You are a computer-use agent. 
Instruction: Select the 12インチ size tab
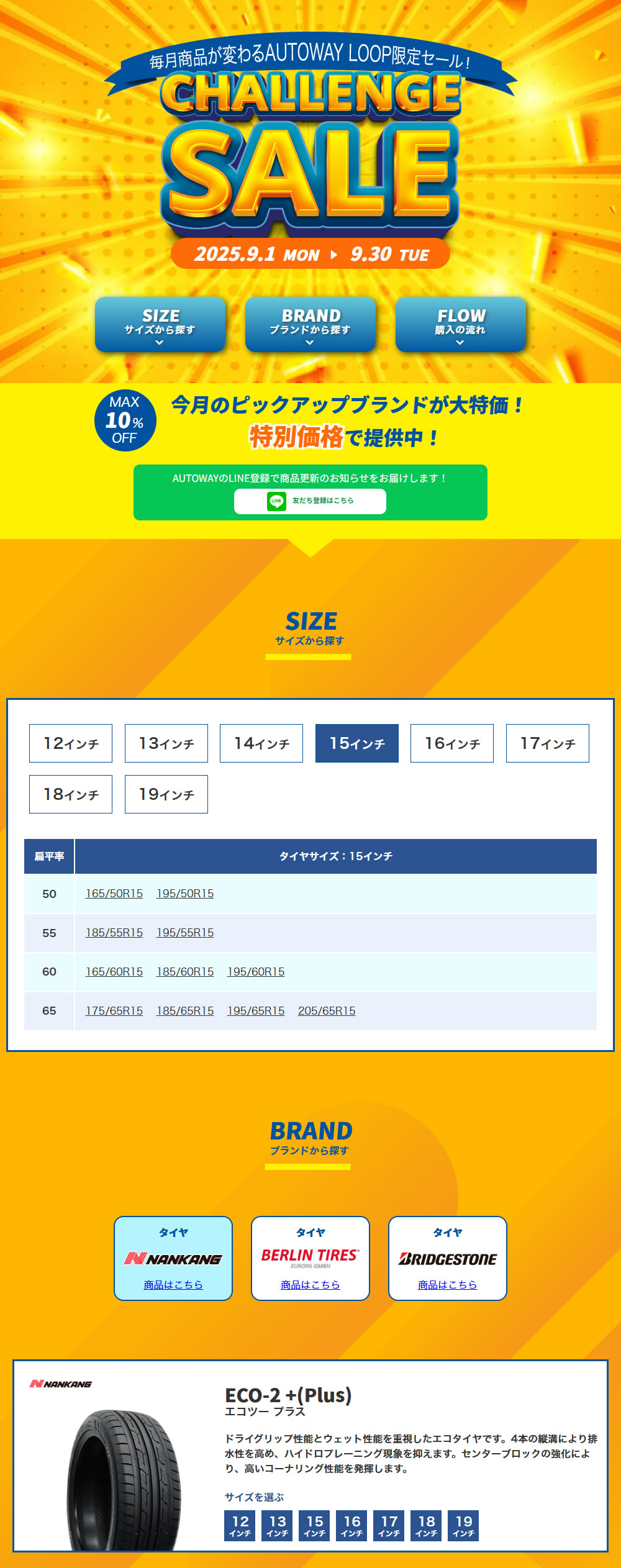click(x=71, y=743)
